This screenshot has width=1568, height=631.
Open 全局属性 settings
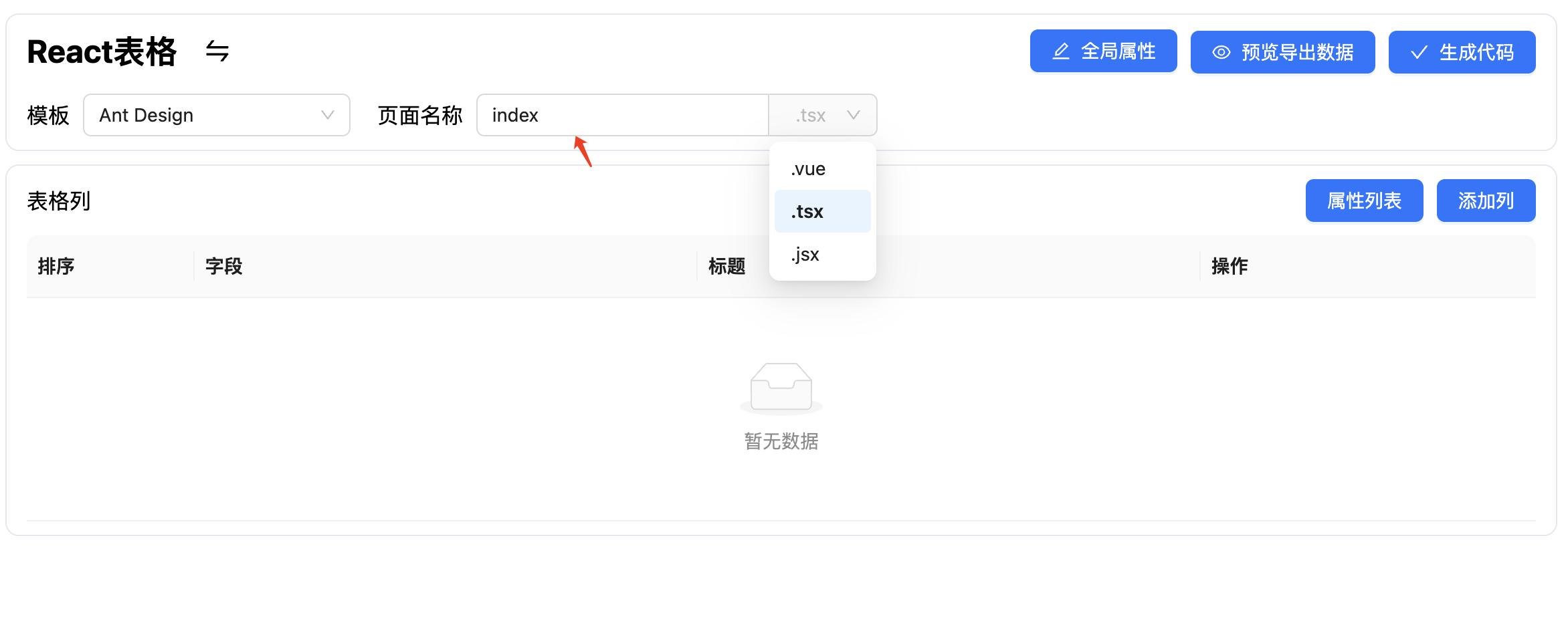1103,51
